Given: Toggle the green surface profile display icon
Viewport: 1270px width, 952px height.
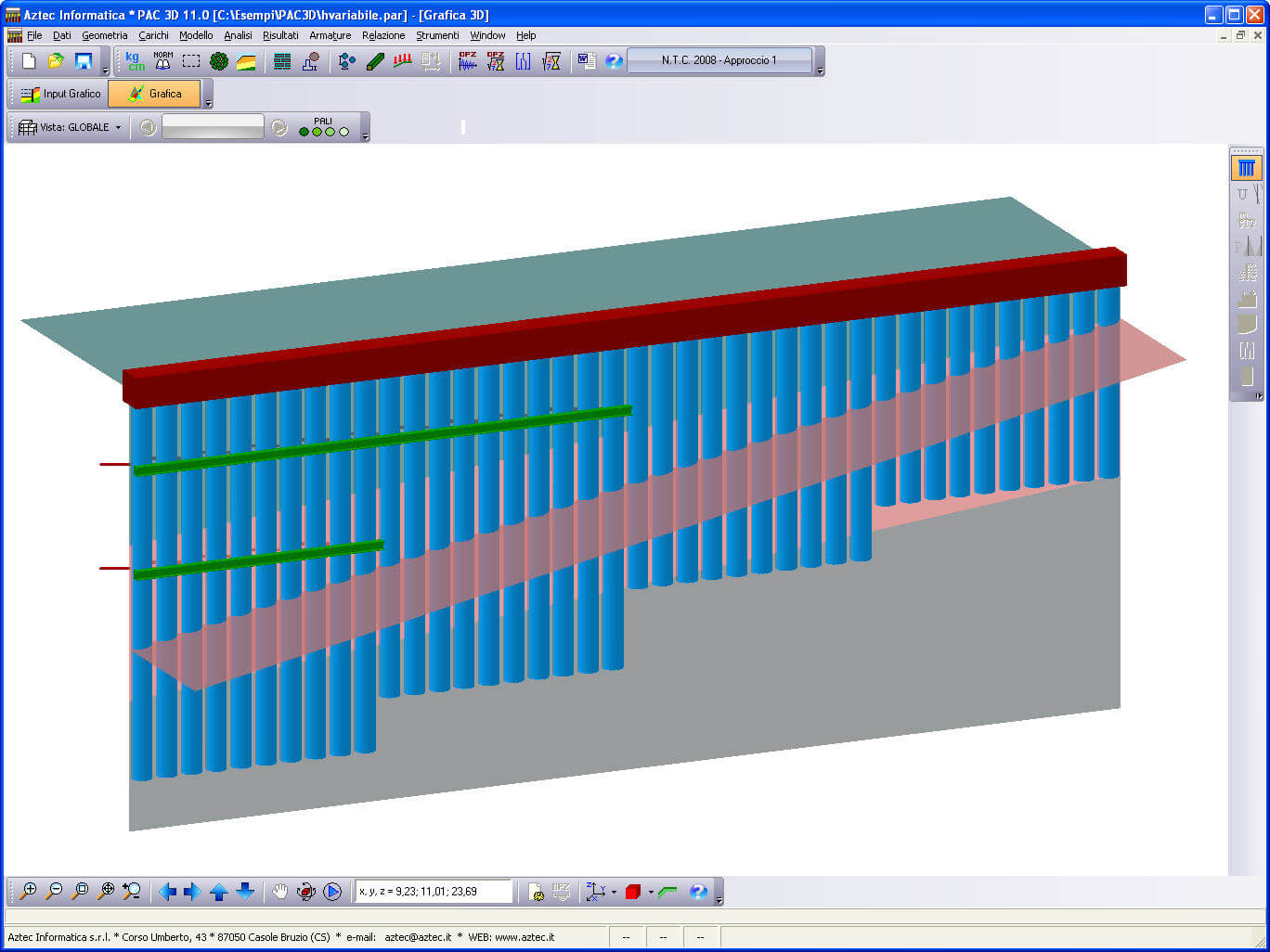Looking at the screenshot, I should 667,892.
